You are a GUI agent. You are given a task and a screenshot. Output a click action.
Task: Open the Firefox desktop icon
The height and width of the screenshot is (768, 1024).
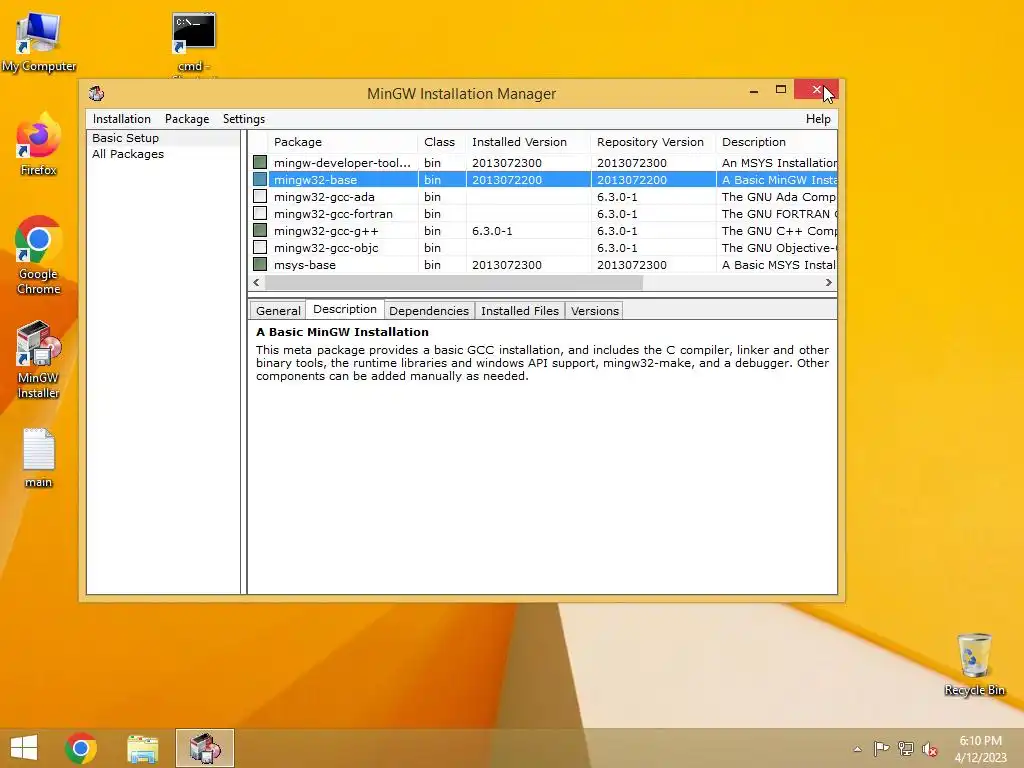39,145
